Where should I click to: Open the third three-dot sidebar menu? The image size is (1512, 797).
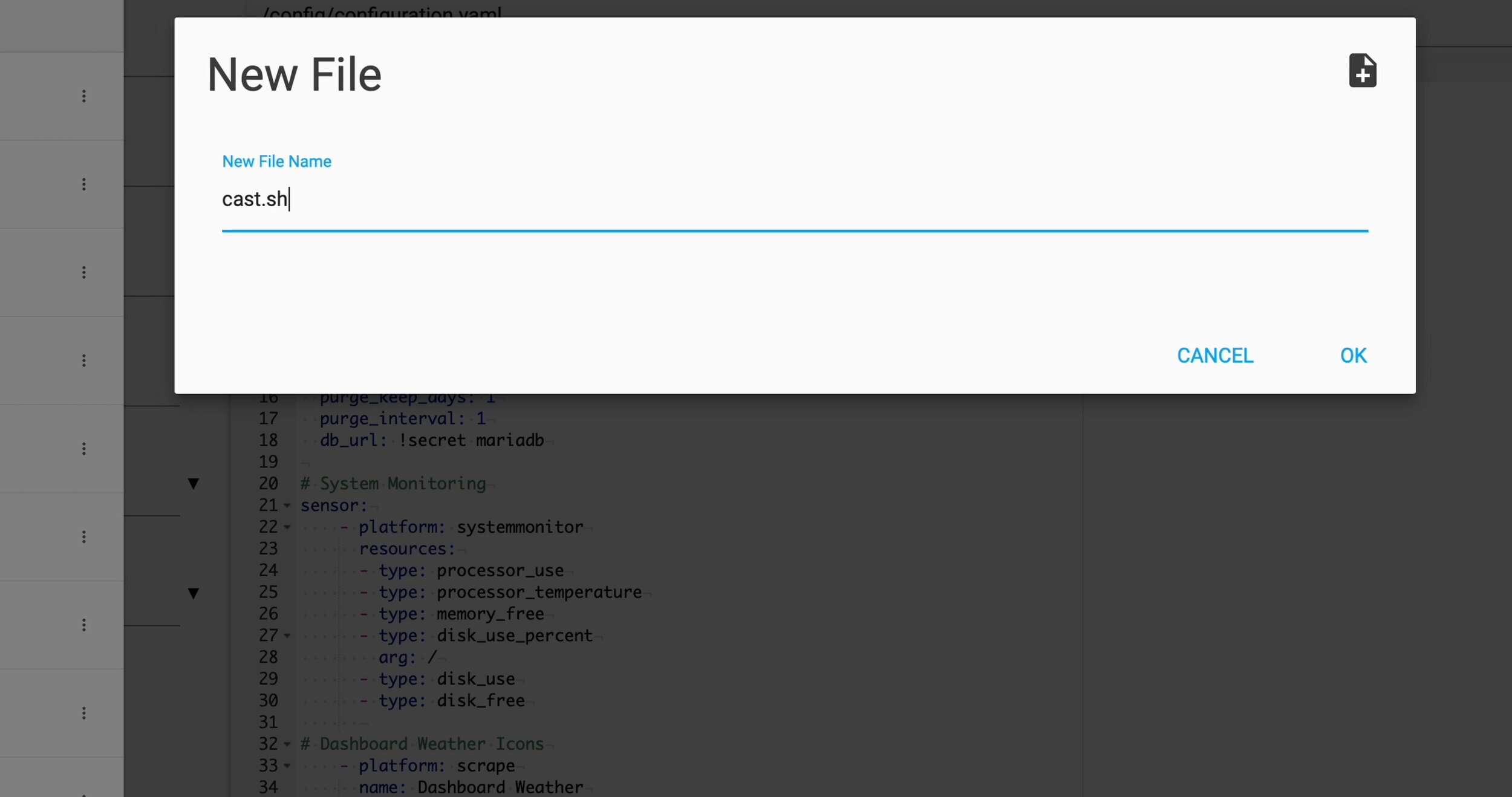[x=84, y=272]
